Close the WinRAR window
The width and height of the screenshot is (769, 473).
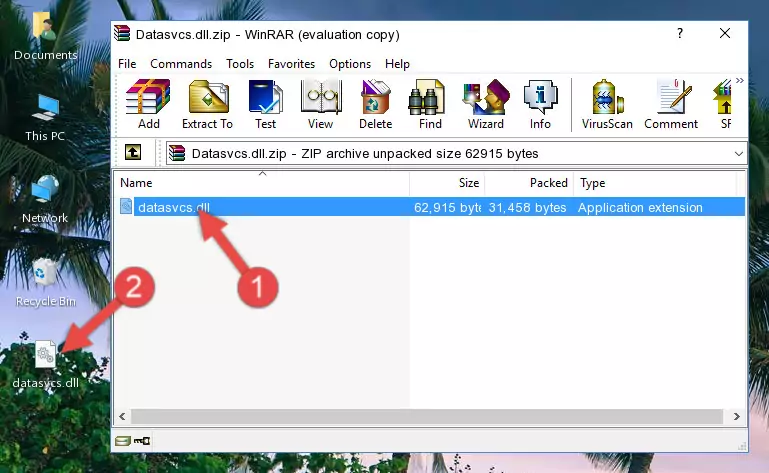click(725, 33)
